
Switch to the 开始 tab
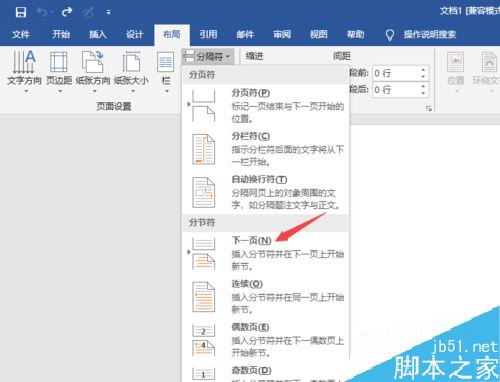click(61, 34)
